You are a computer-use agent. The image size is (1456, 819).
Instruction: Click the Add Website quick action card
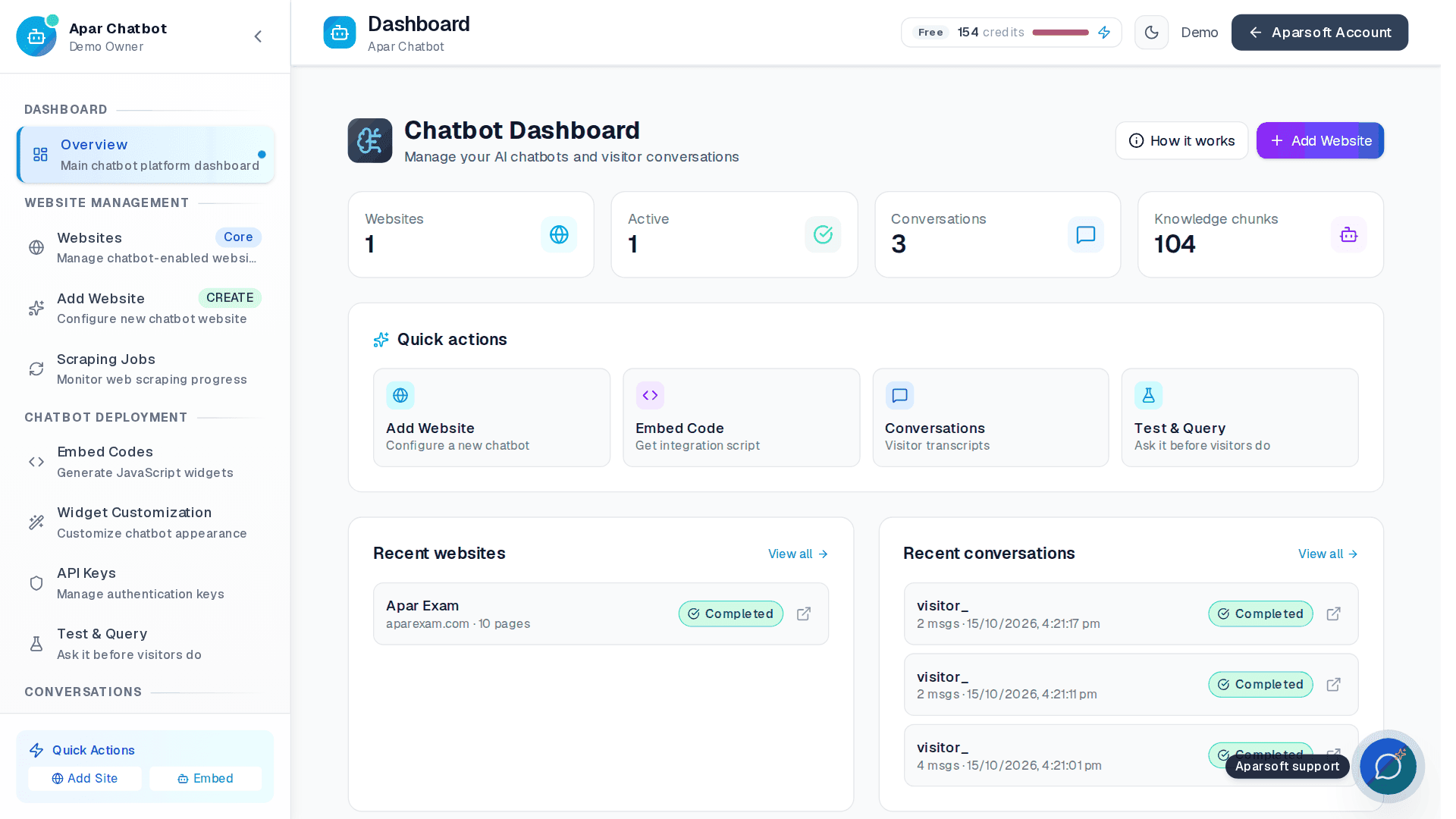click(x=491, y=418)
